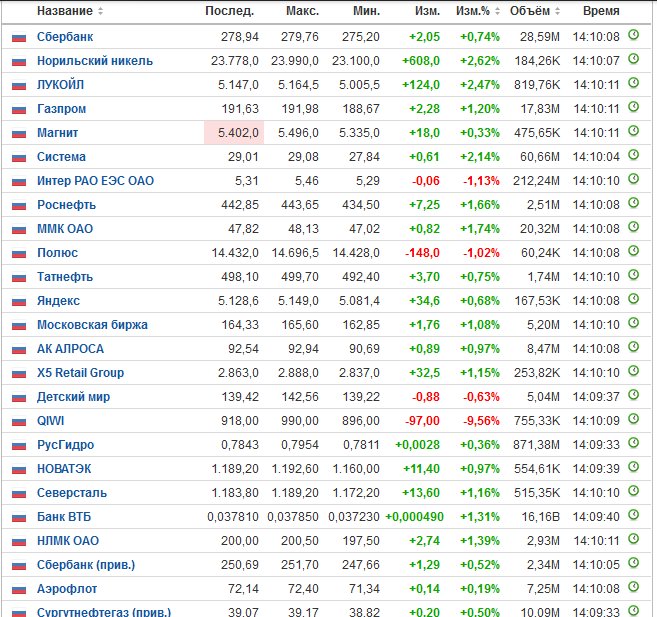
Task: Click the Время column header
Action: coord(601,11)
